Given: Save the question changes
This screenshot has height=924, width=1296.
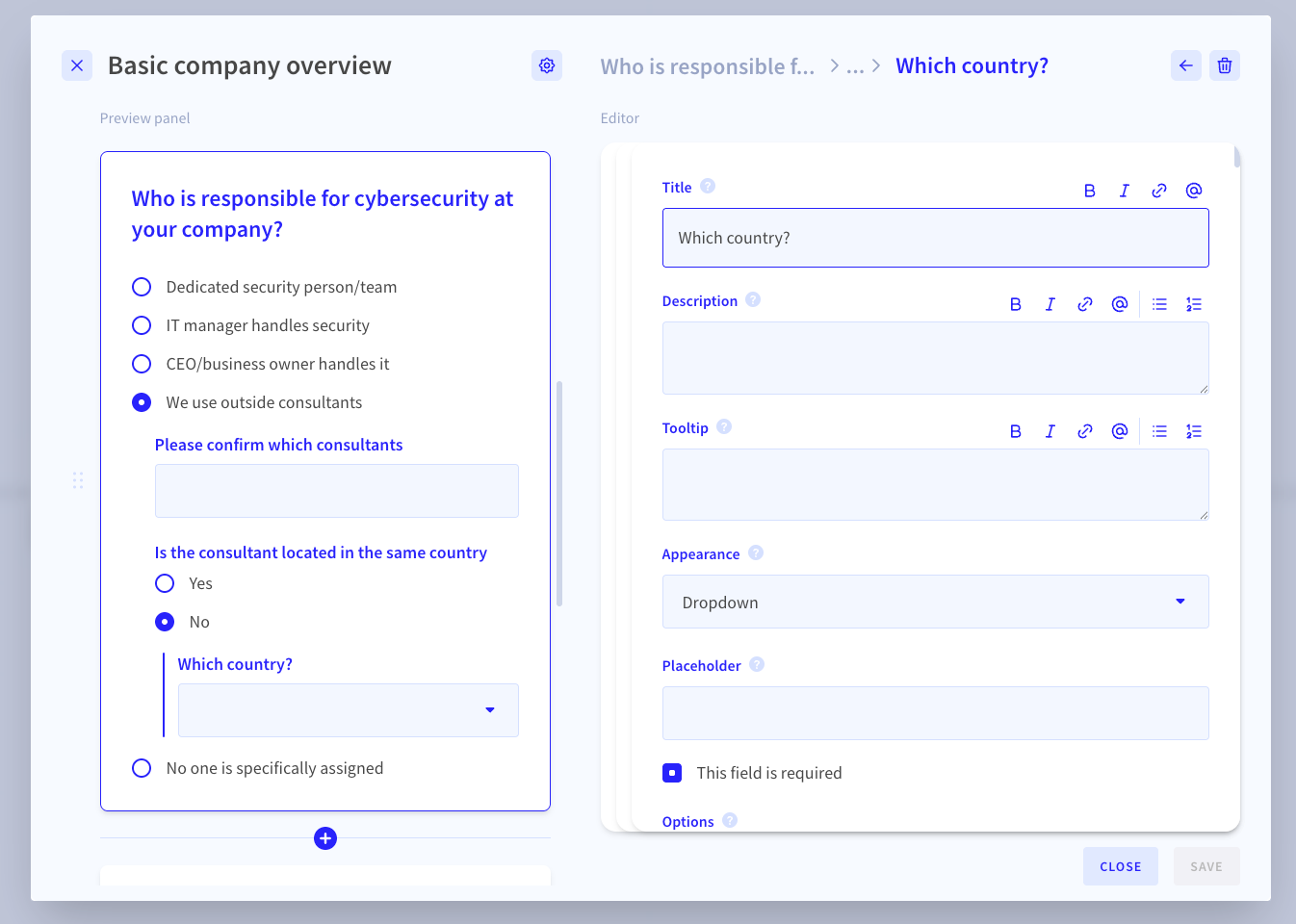Looking at the screenshot, I should point(1205,865).
